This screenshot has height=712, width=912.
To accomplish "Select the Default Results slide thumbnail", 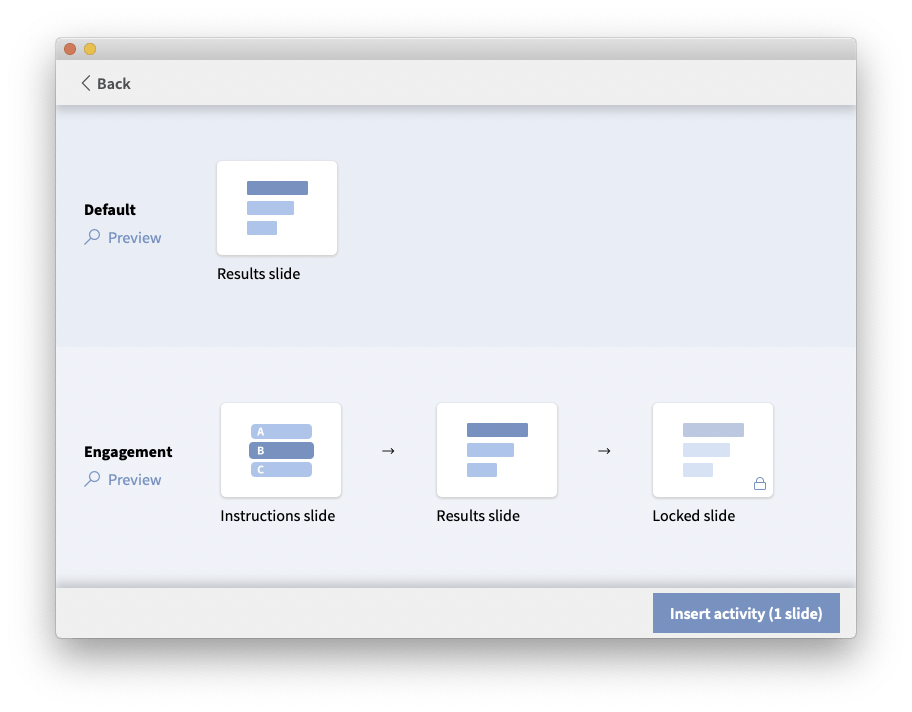I will click(277, 207).
